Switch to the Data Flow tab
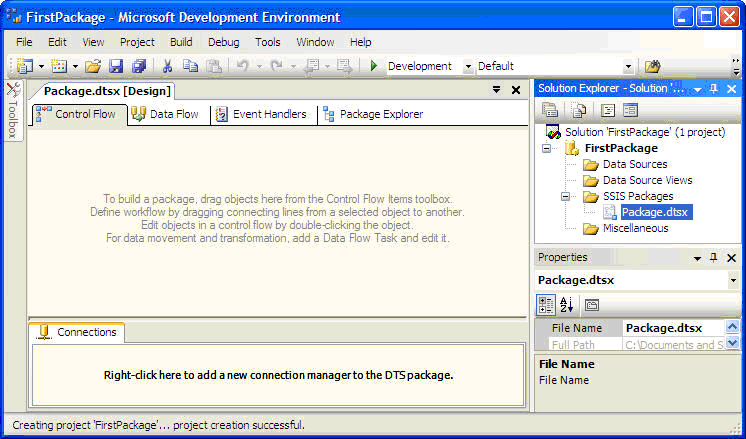The height and width of the screenshot is (439, 746). (x=168, y=114)
